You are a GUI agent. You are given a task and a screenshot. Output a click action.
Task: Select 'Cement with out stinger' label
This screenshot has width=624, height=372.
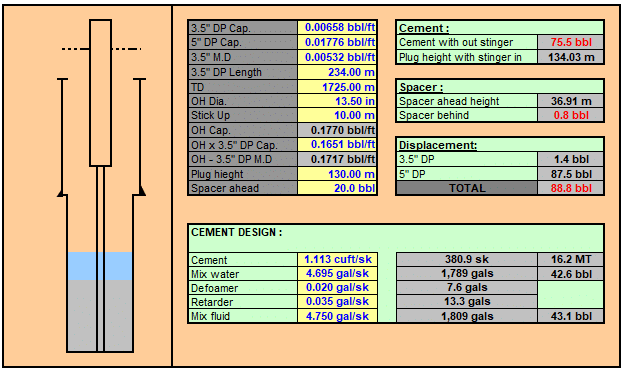(467, 42)
